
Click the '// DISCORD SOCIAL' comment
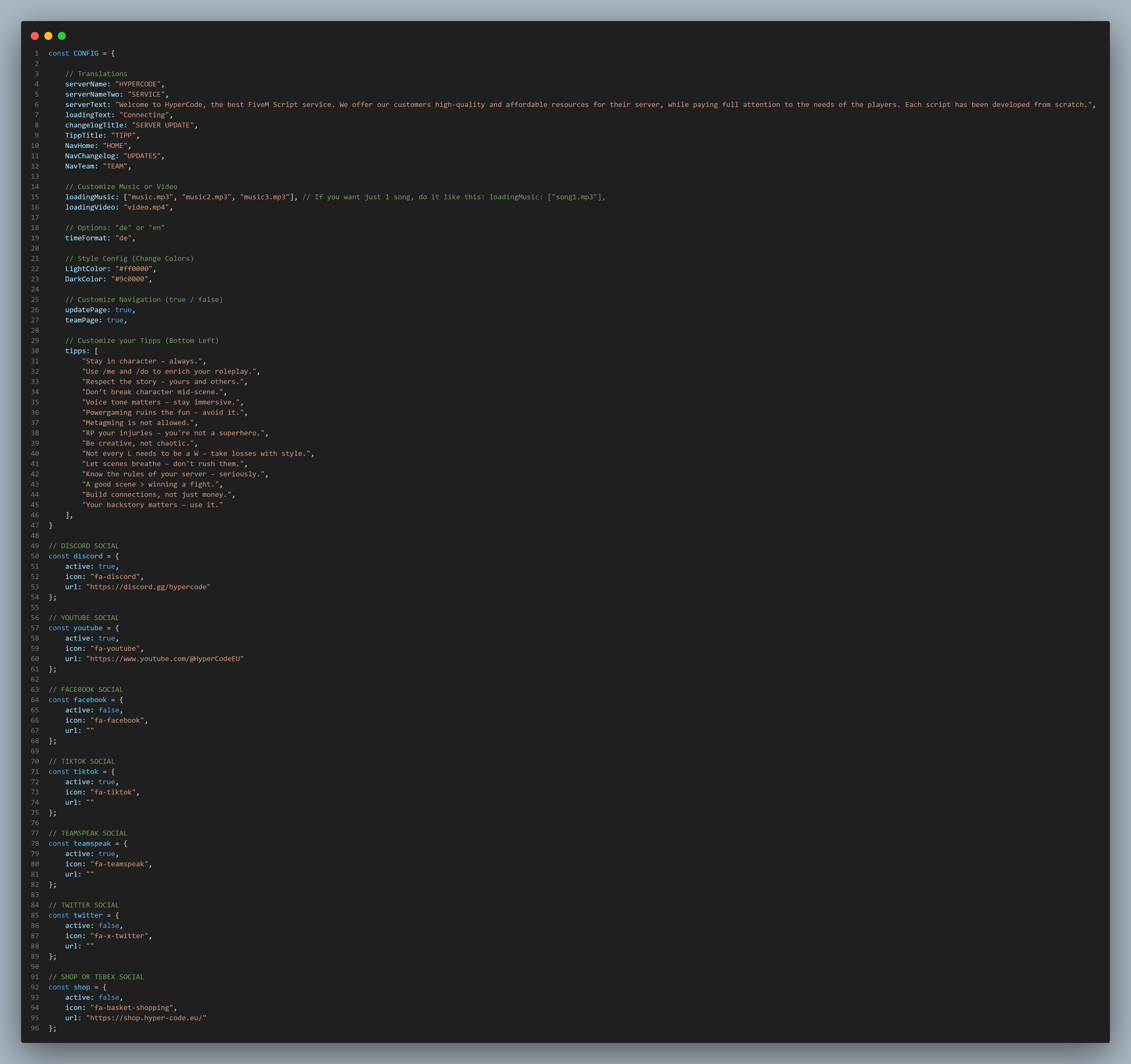[84, 546]
